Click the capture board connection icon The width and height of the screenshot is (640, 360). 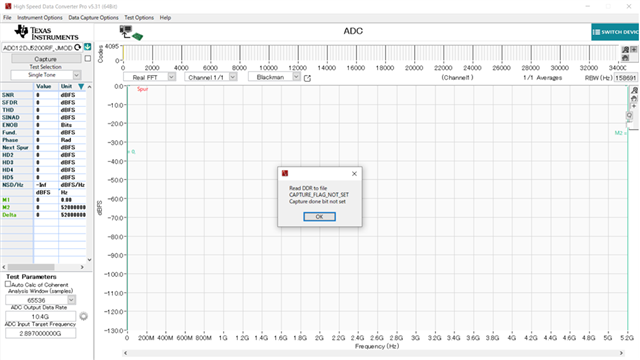coord(131,33)
